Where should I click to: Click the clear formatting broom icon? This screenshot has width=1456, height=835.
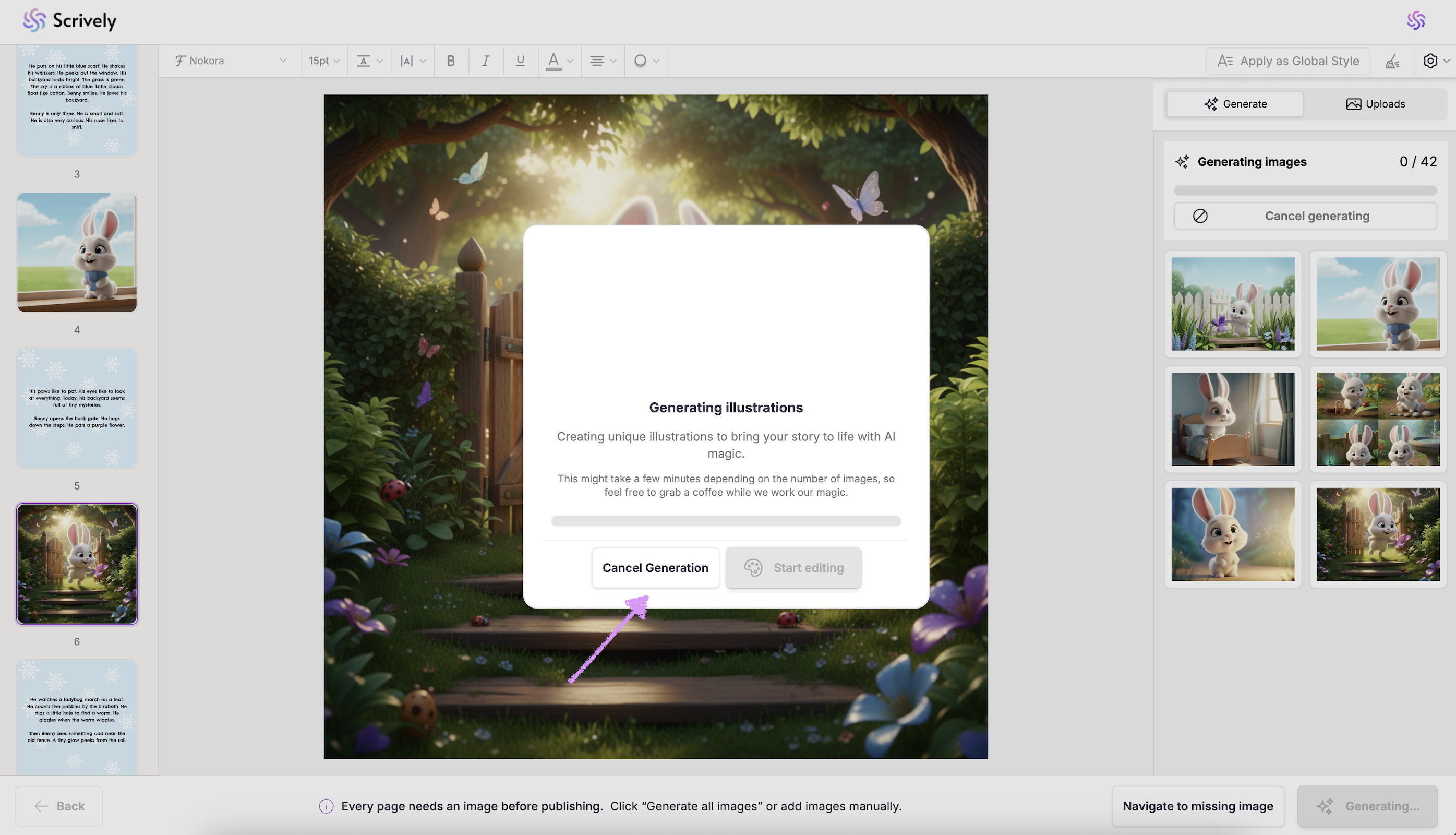click(1393, 61)
